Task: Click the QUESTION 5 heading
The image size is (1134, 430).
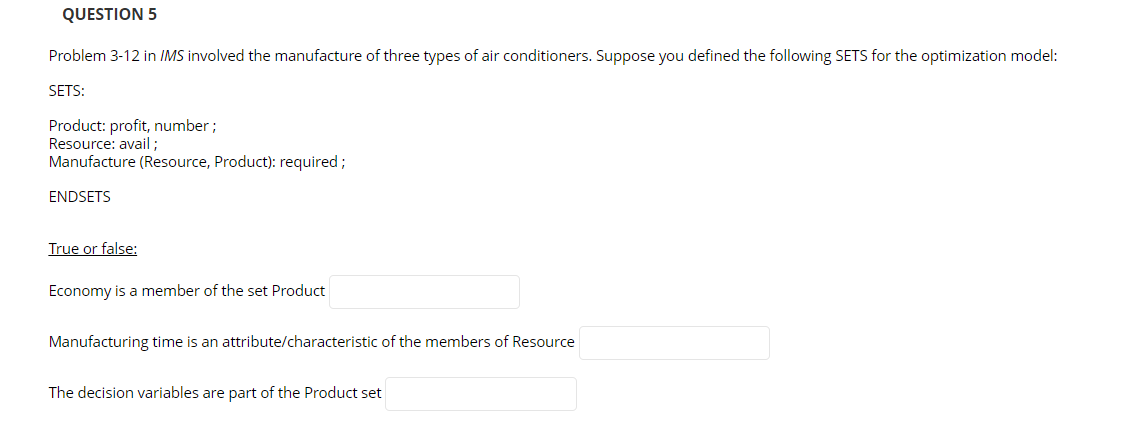Action: 109,14
